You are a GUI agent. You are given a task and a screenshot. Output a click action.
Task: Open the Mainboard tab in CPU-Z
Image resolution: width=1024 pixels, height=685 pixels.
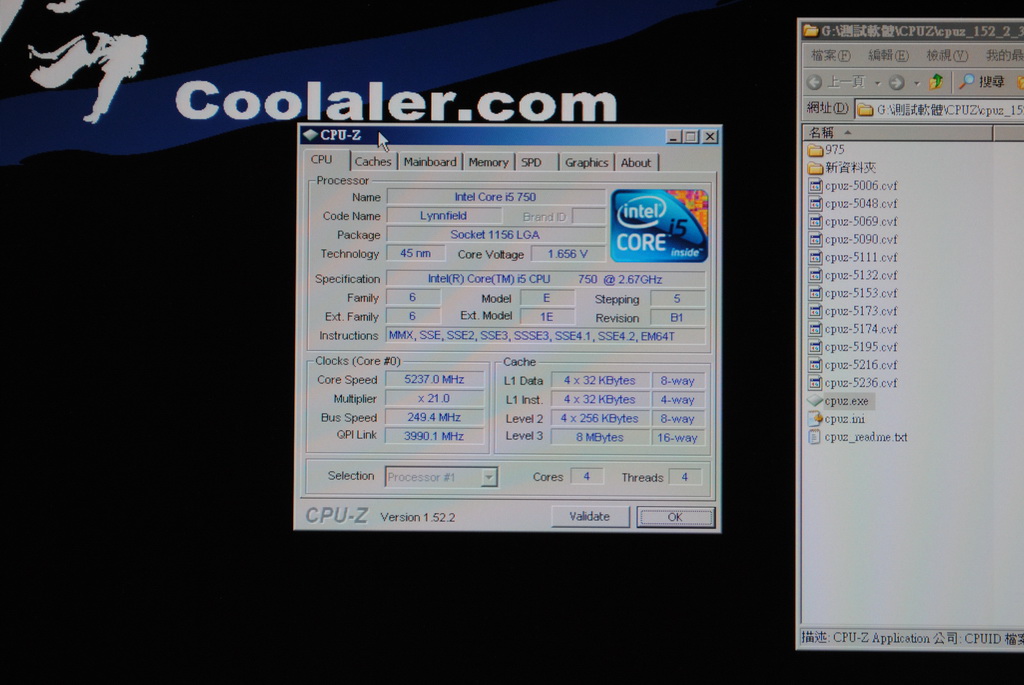[x=430, y=162]
